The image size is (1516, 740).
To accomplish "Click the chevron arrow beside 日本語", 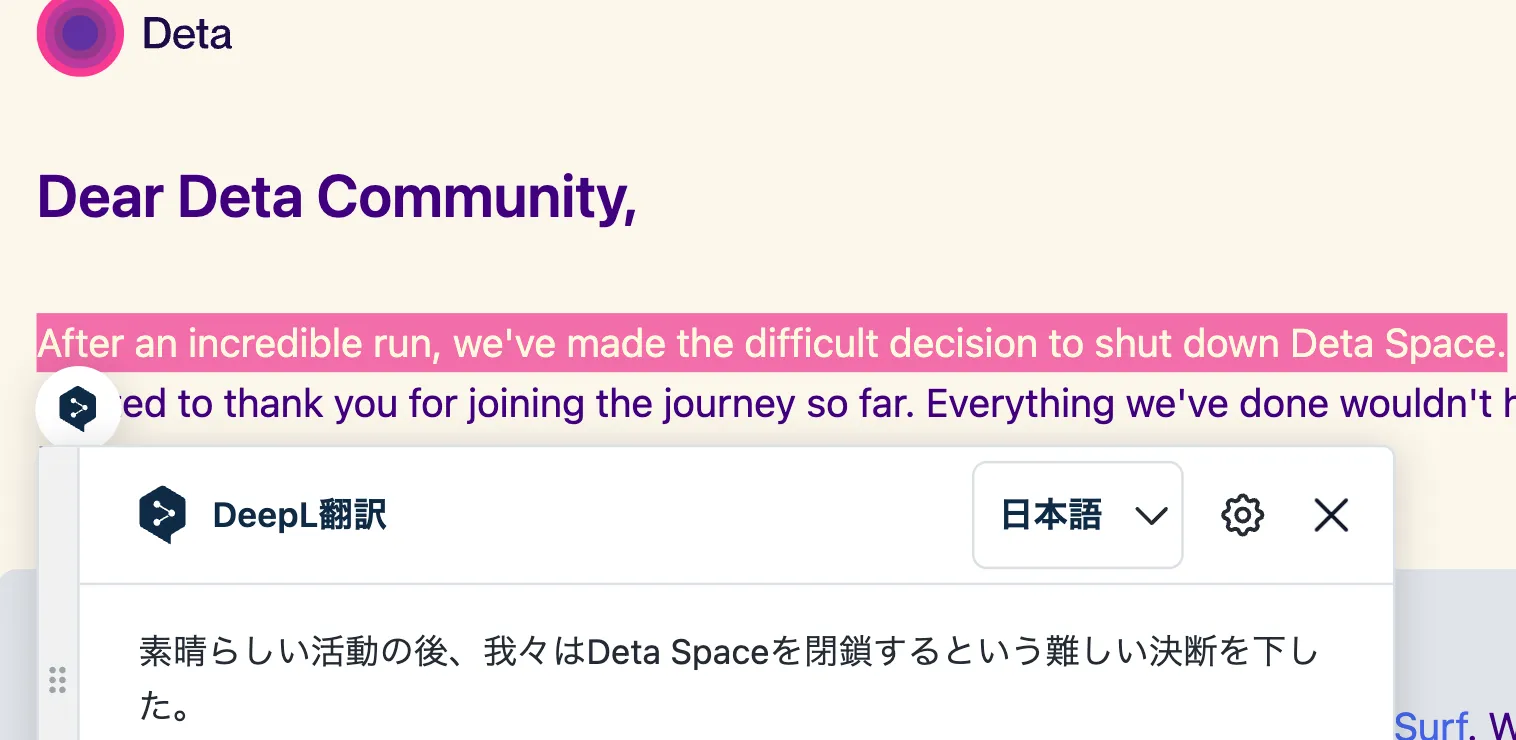I will (x=1151, y=516).
